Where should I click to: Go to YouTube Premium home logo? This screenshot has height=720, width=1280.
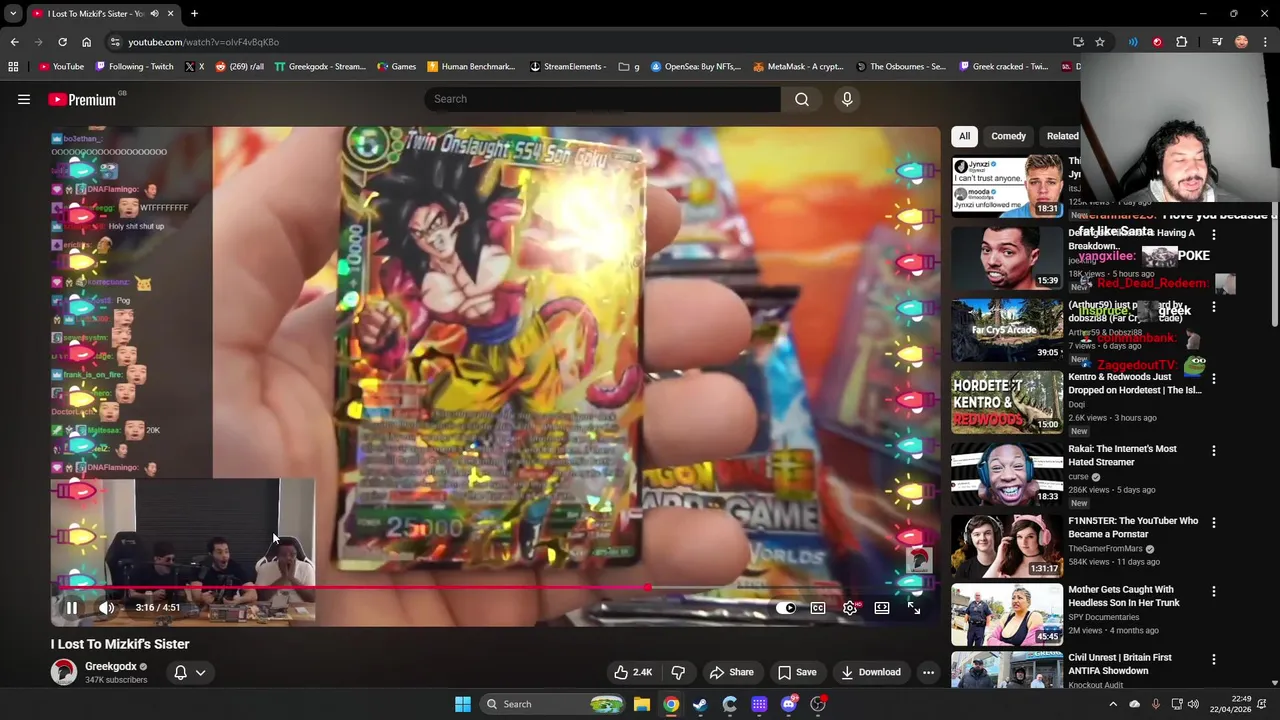(82, 99)
